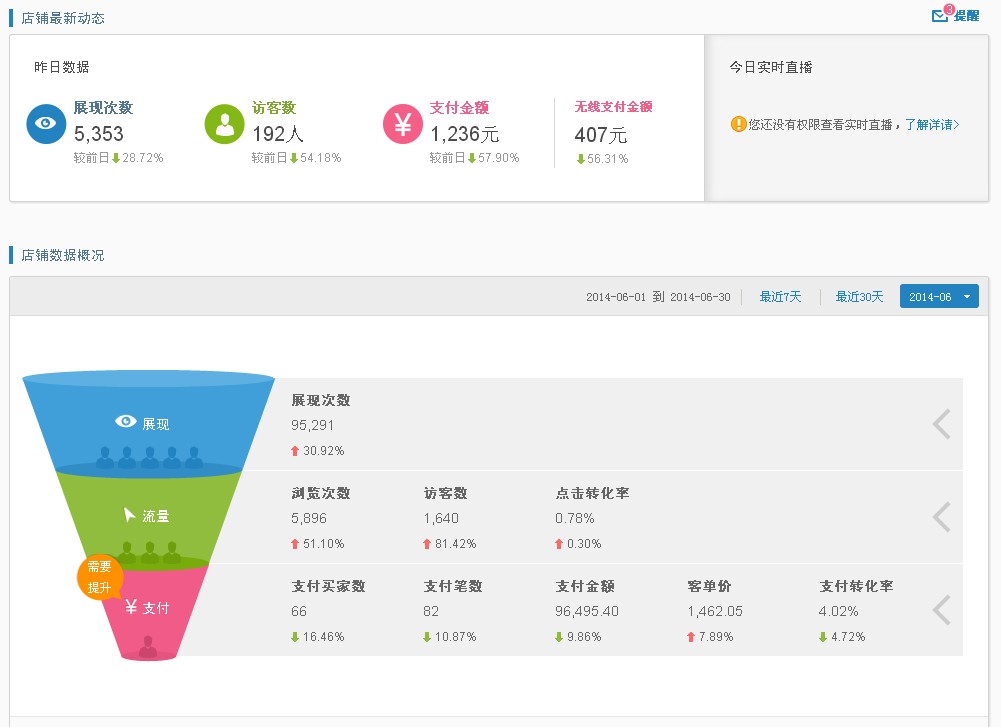This screenshot has width=1001, height=727.
Task: Select the 最近30天 date range
Action: [x=859, y=297]
